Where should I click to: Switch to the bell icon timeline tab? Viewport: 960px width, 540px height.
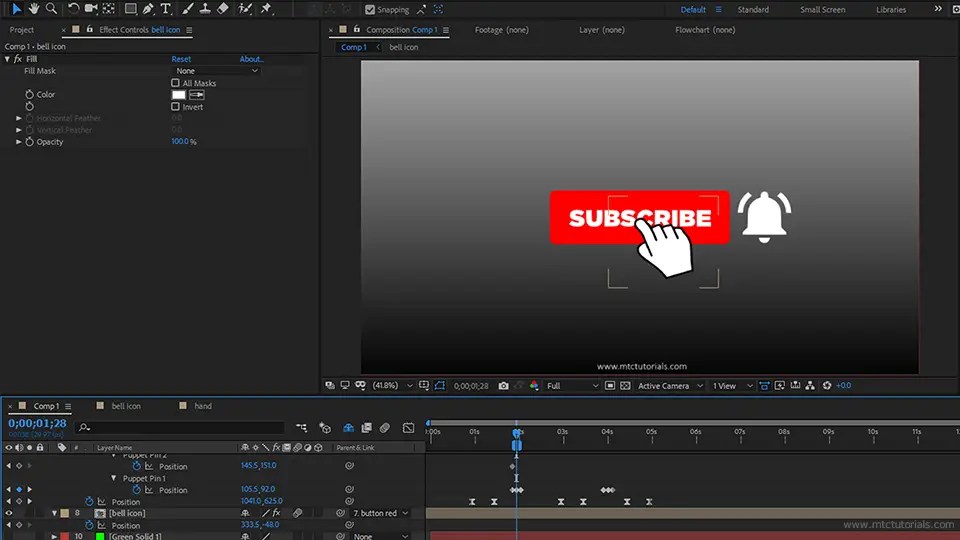coord(126,406)
